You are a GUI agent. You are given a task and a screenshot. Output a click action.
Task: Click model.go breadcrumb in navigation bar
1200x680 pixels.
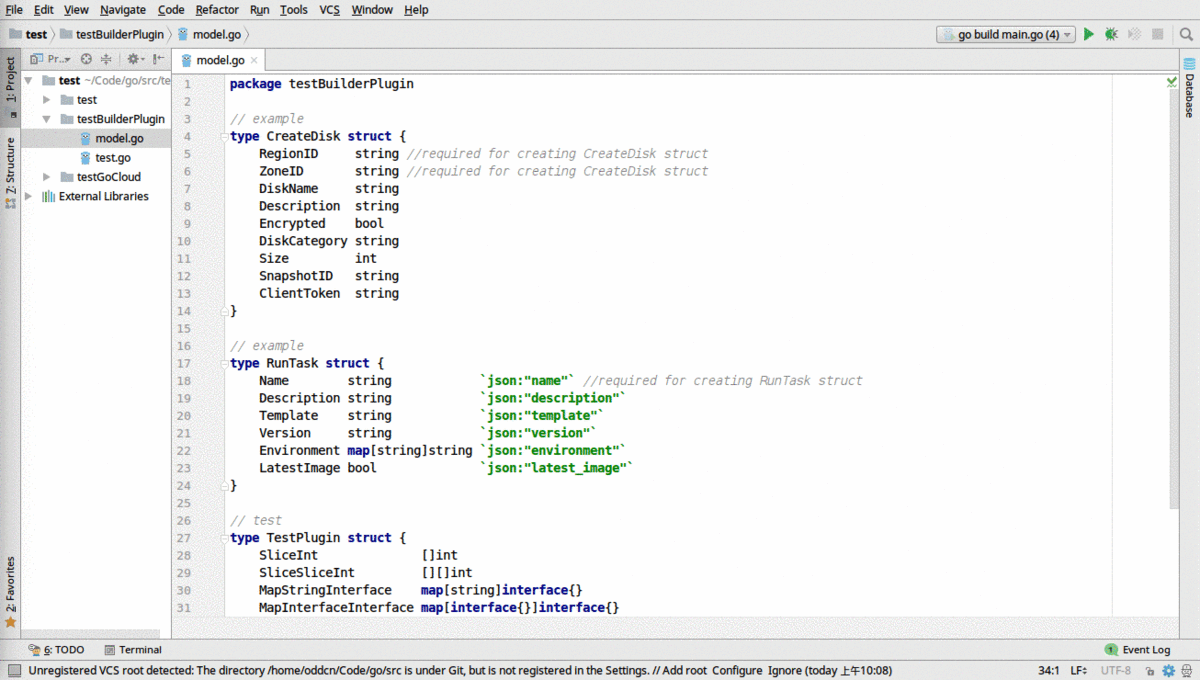[x=208, y=34]
